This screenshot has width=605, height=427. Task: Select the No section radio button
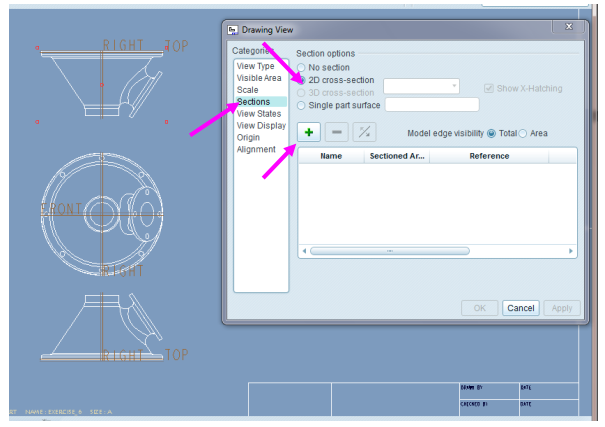tap(302, 67)
